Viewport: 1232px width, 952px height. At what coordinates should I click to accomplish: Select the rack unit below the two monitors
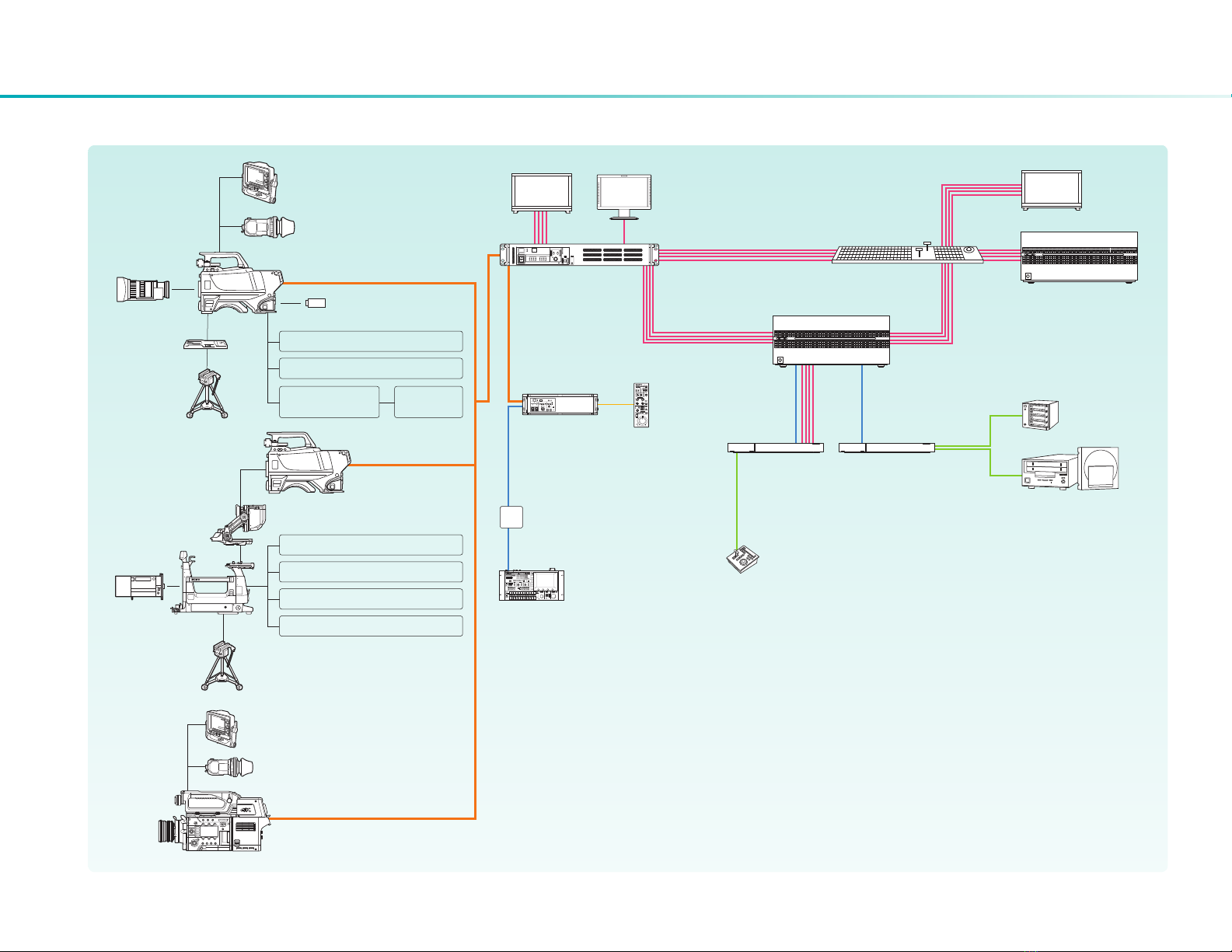coord(578,255)
